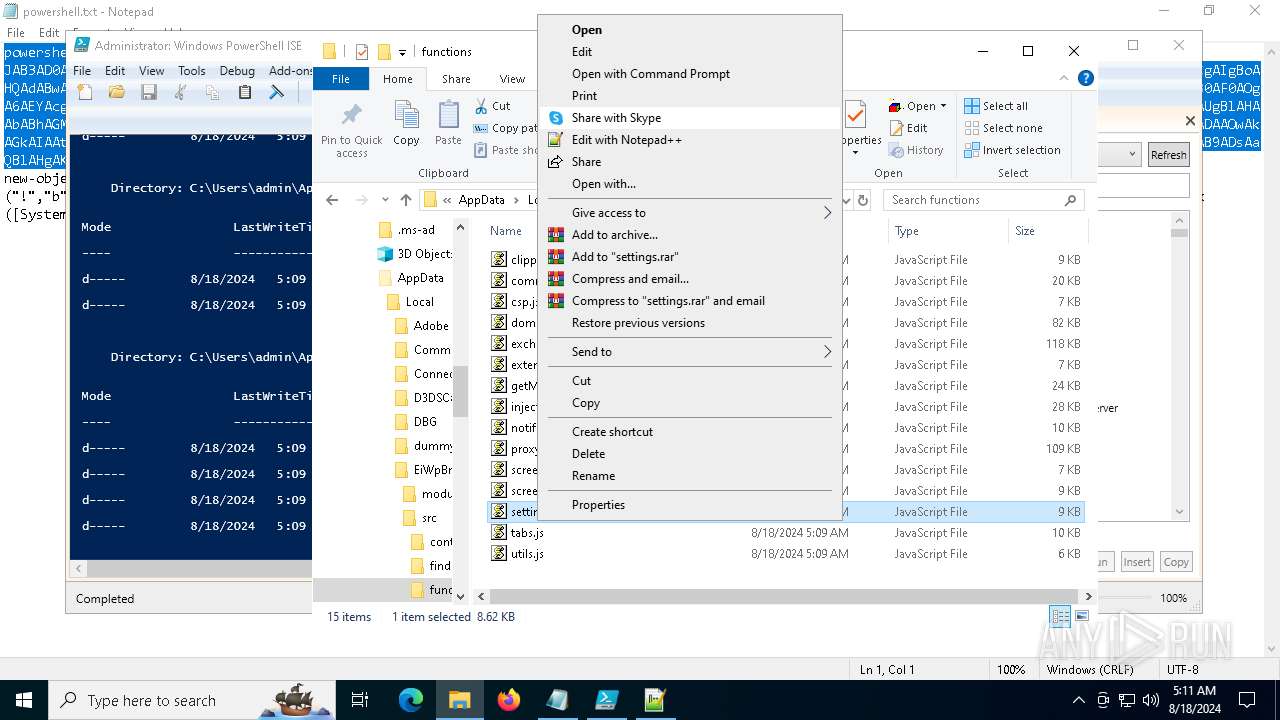Click Invert selection in Explorer ribbon

coord(1013,150)
